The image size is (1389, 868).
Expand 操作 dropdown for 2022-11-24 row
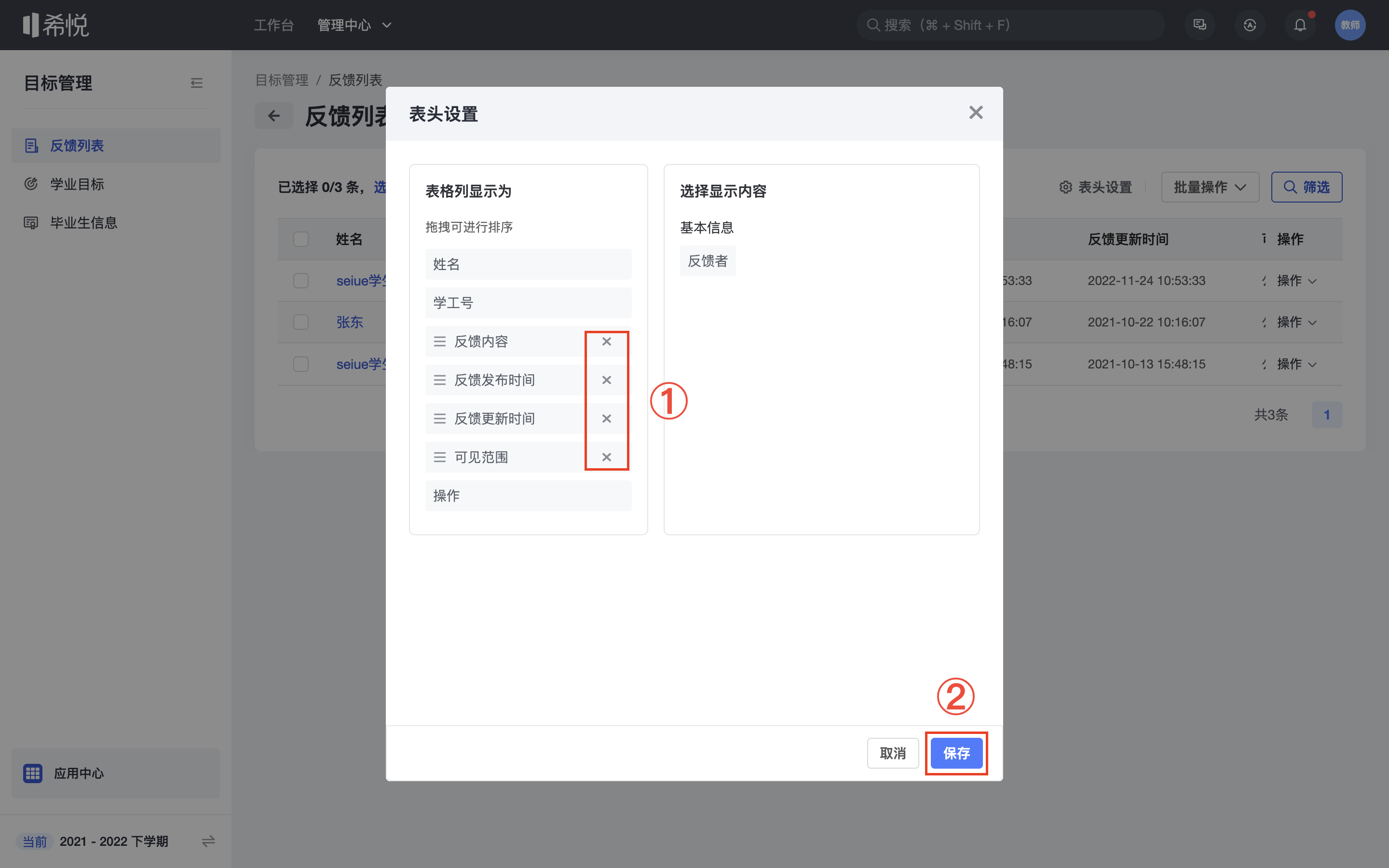point(1296,281)
